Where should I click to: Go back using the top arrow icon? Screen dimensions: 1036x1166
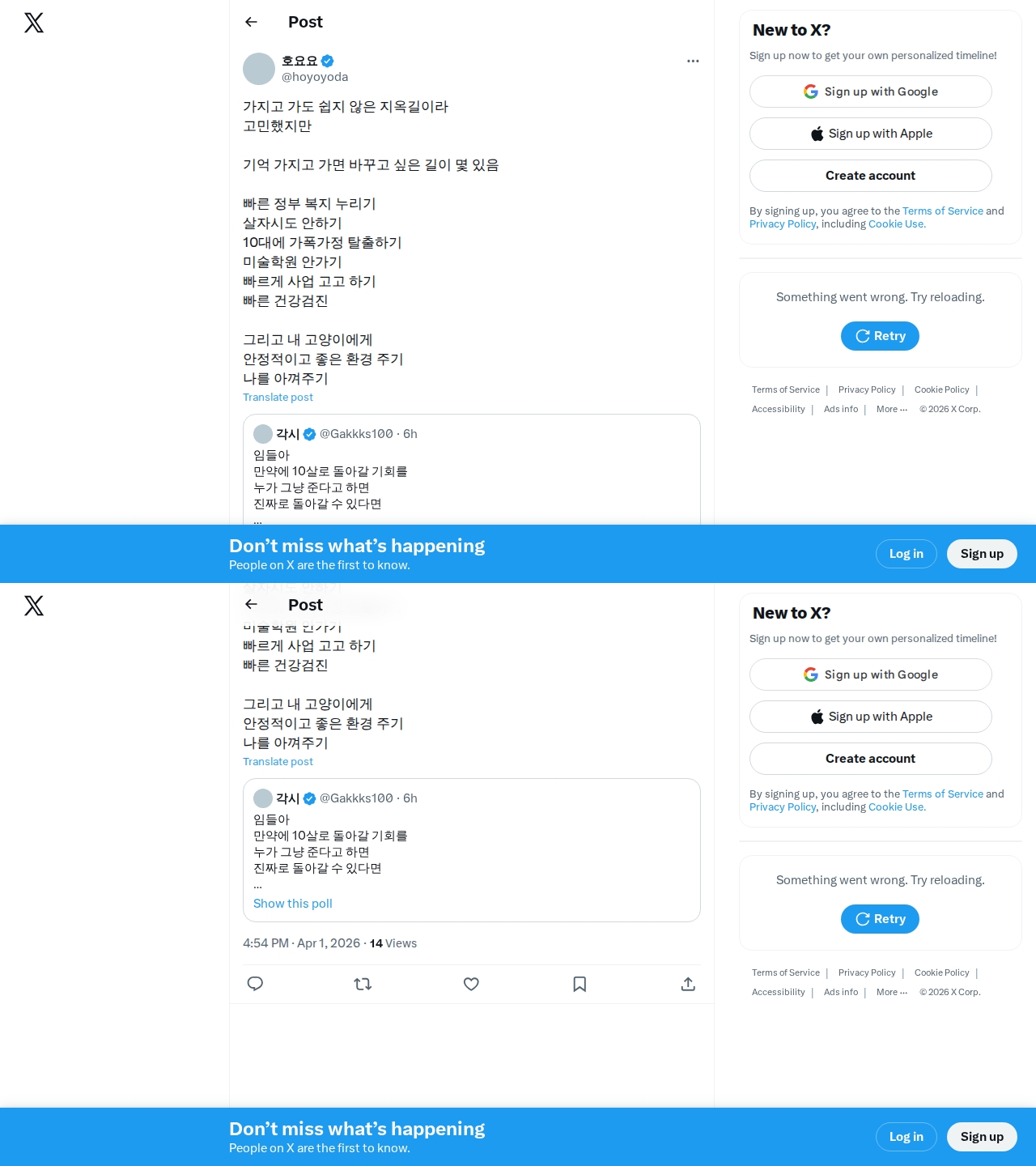click(x=251, y=22)
